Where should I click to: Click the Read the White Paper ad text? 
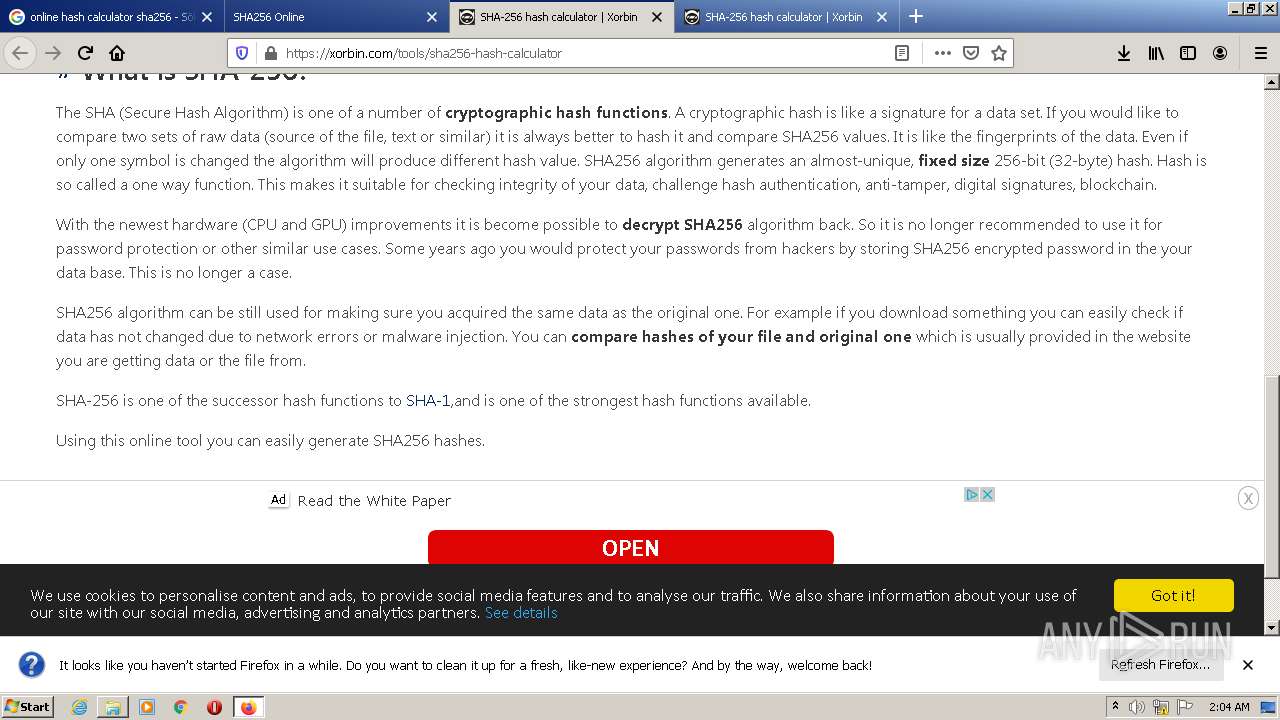pos(374,501)
